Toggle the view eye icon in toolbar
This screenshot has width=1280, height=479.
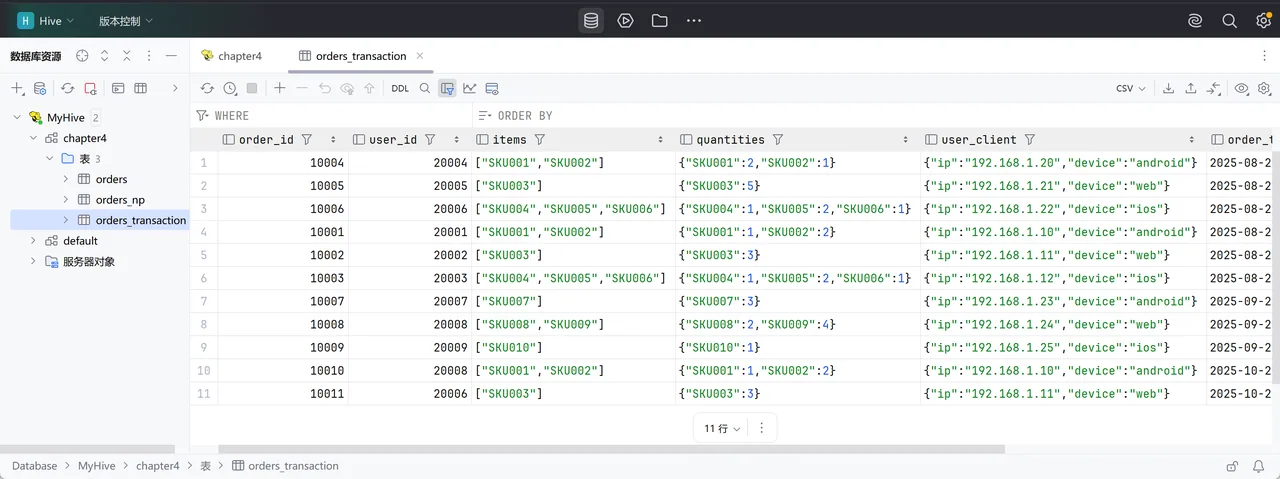click(x=1242, y=88)
